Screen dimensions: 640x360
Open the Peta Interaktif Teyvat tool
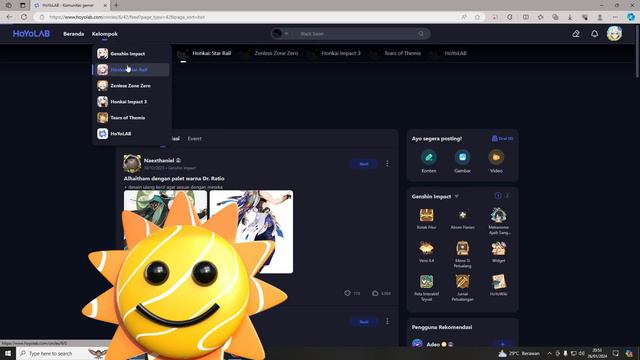tap(427, 288)
